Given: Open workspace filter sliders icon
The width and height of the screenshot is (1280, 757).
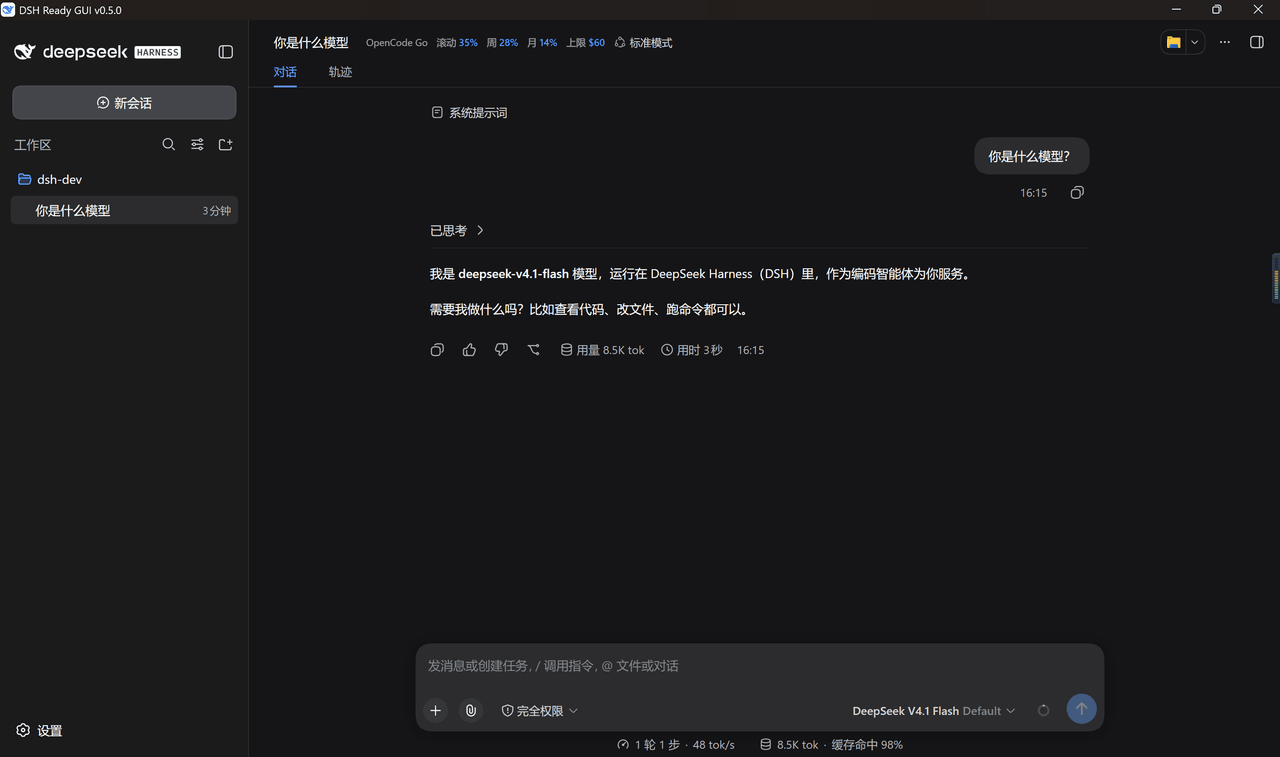Looking at the screenshot, I should (197, 145).
